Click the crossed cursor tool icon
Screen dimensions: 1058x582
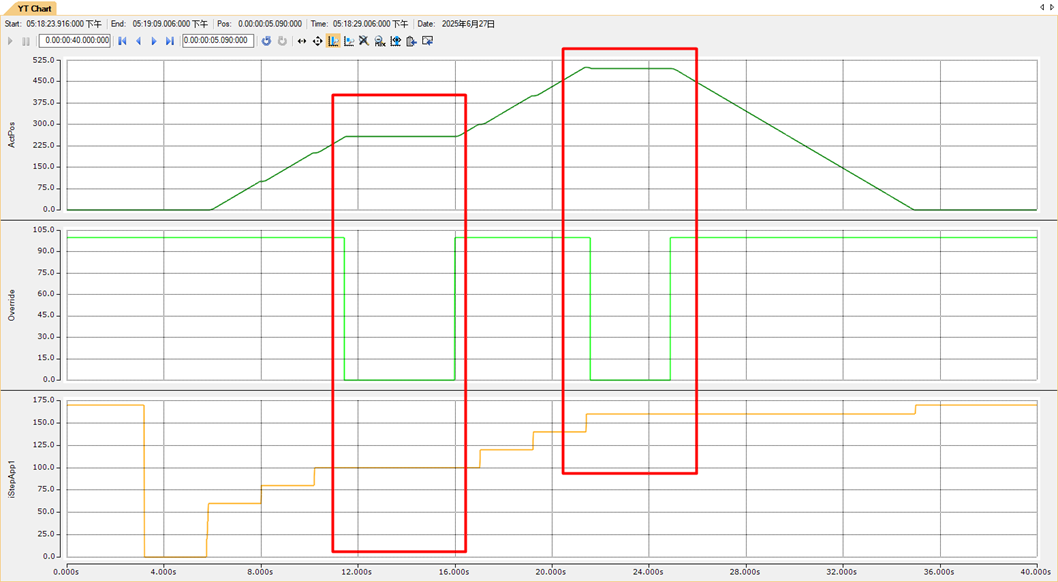[x=364, y=41]
